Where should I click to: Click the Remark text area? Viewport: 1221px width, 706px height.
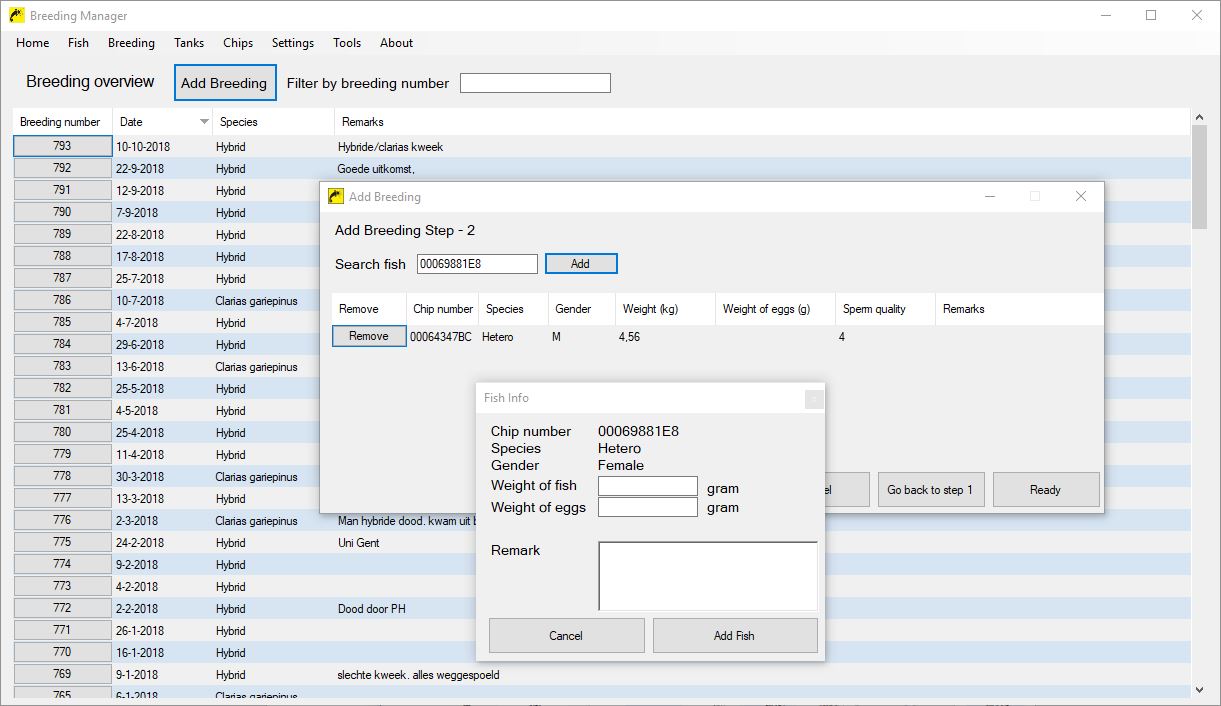(x=707, y=578)
